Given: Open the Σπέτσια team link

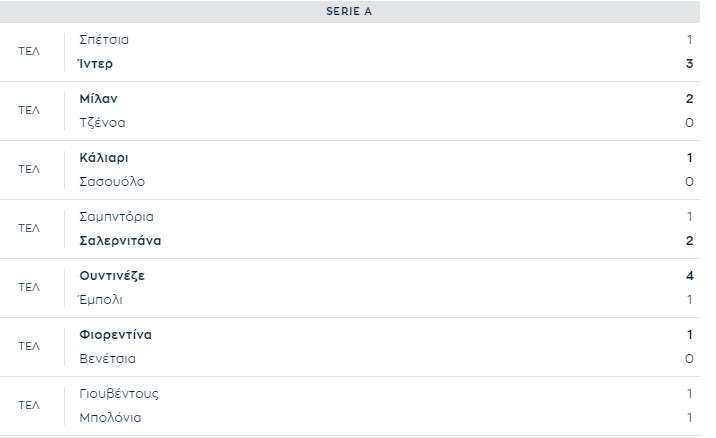Looking at the screenshot, I should [x=104, y=40].
